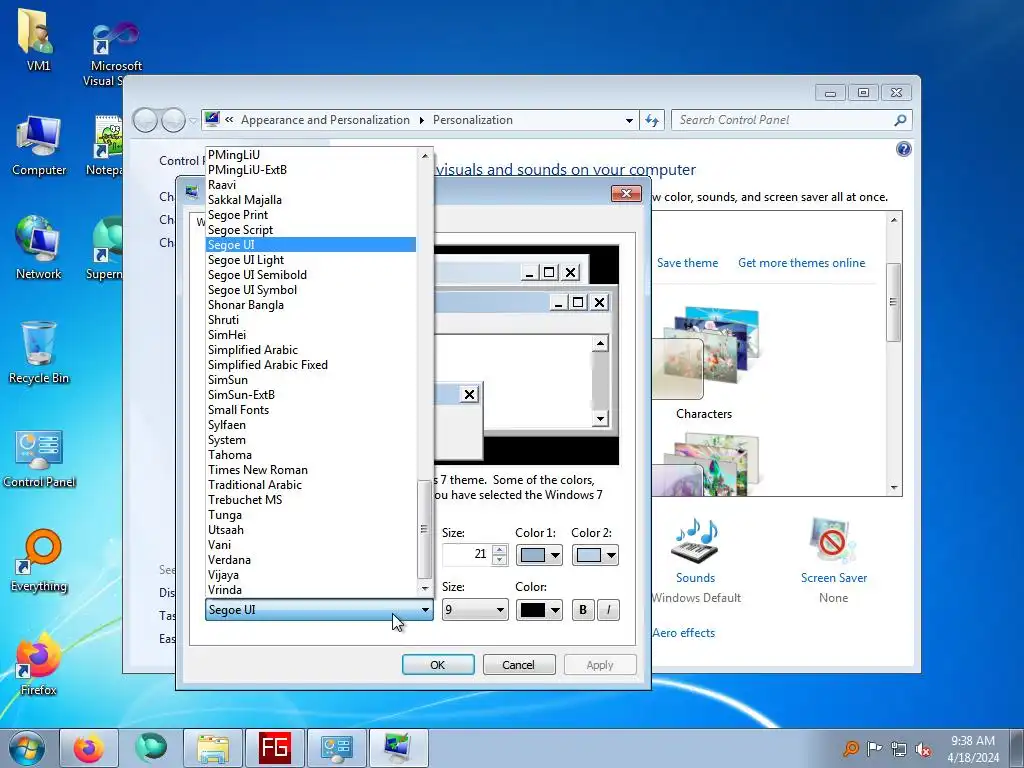Click Appearance and Personalization breadcrumb
Viewport: 1024px width, 768px height.
tap(325, 120)
